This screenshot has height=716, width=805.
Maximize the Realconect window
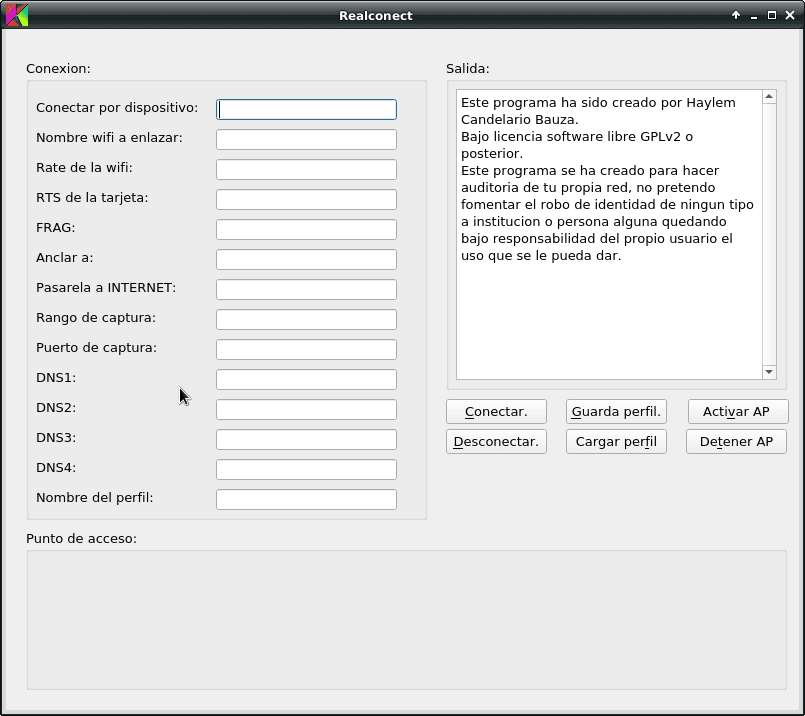pyautogui.click(x=772, y=15)
